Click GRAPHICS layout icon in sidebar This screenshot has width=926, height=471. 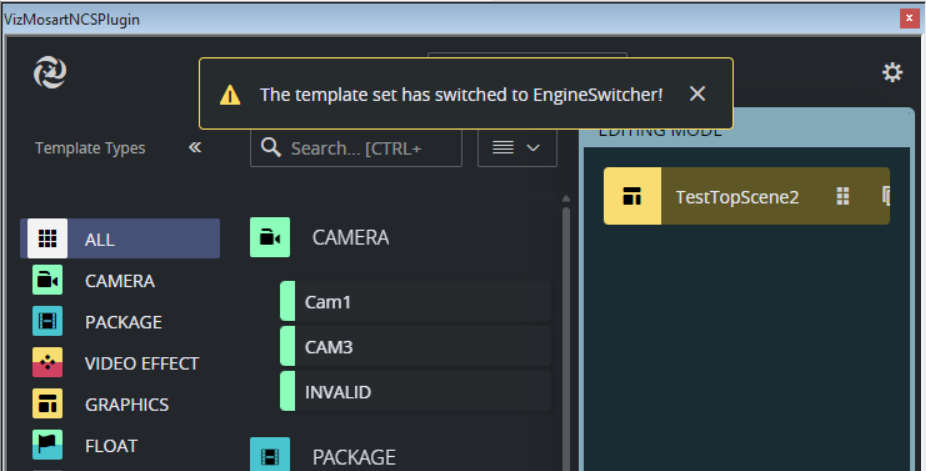[47, 404]
